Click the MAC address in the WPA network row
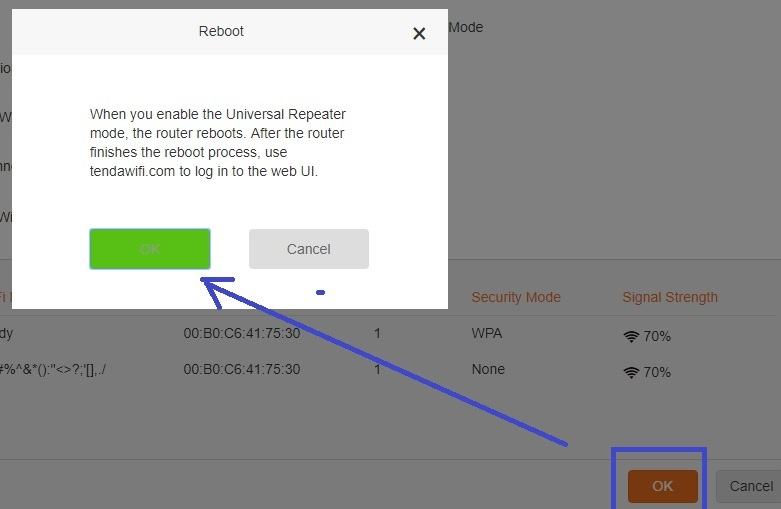Viewport: 781px width, 509px height. pyautogui.click(x=242, y=333)
